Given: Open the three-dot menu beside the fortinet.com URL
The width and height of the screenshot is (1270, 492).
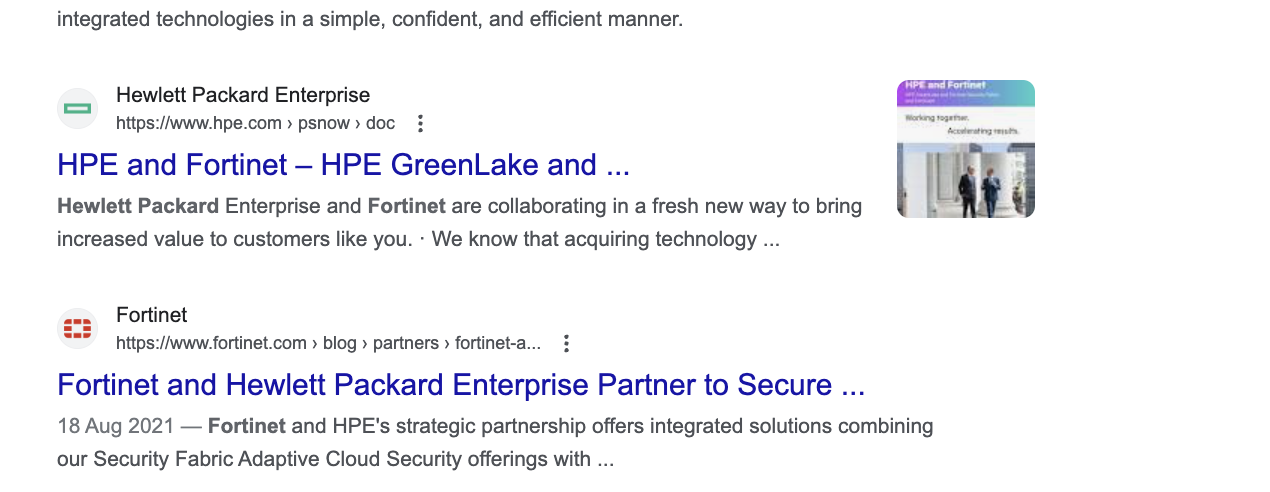Looking at the screenshot, I should (566, 343).
